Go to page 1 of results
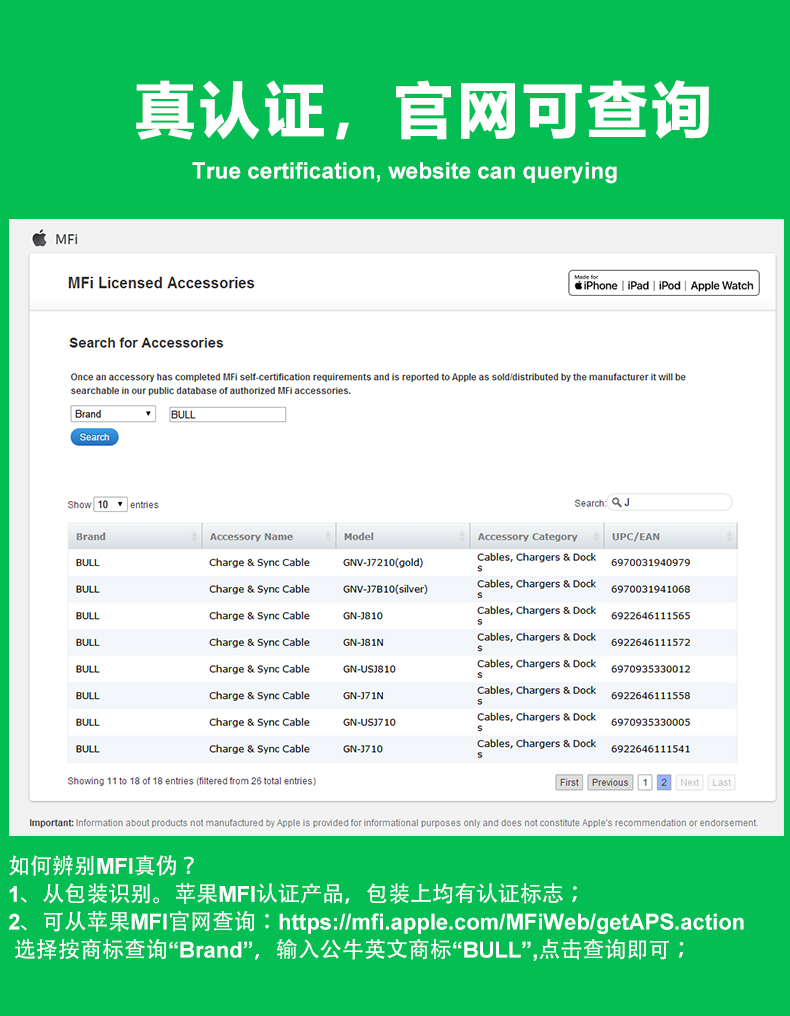790x1016 pixels. pos(645,782)
